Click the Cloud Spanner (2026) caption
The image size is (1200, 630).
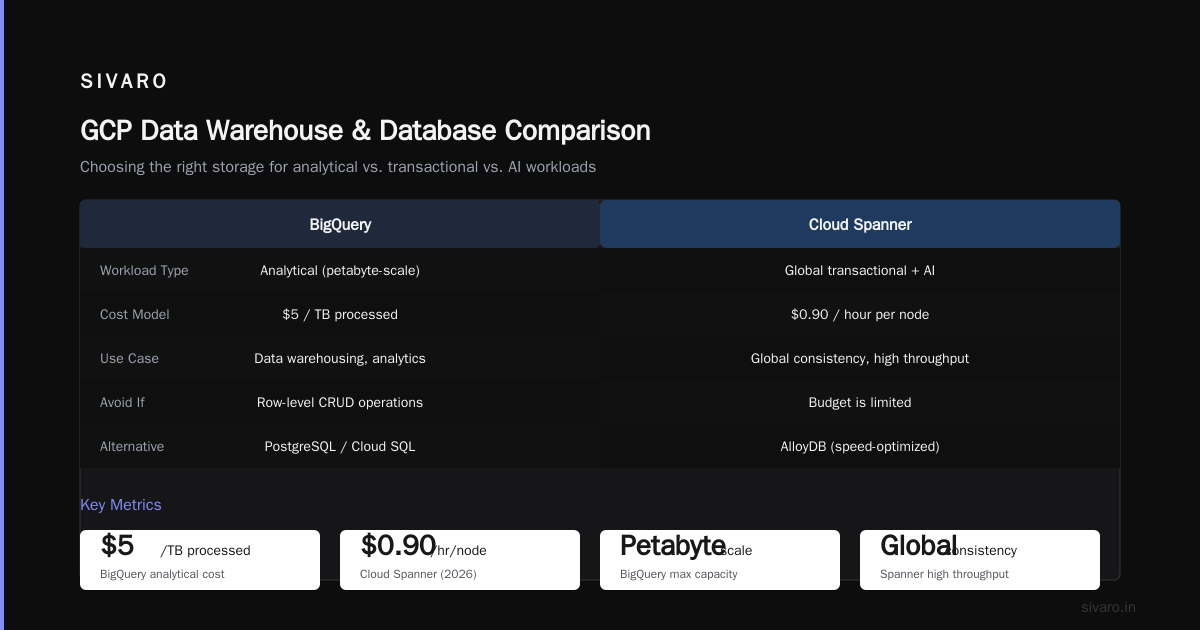[418, 575]
